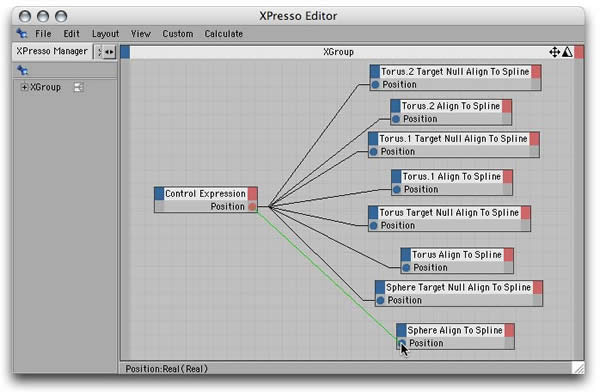Select the Torus.1 Align To Spline node title
Screen dimensions: 600x392
[x=452, y=176]
